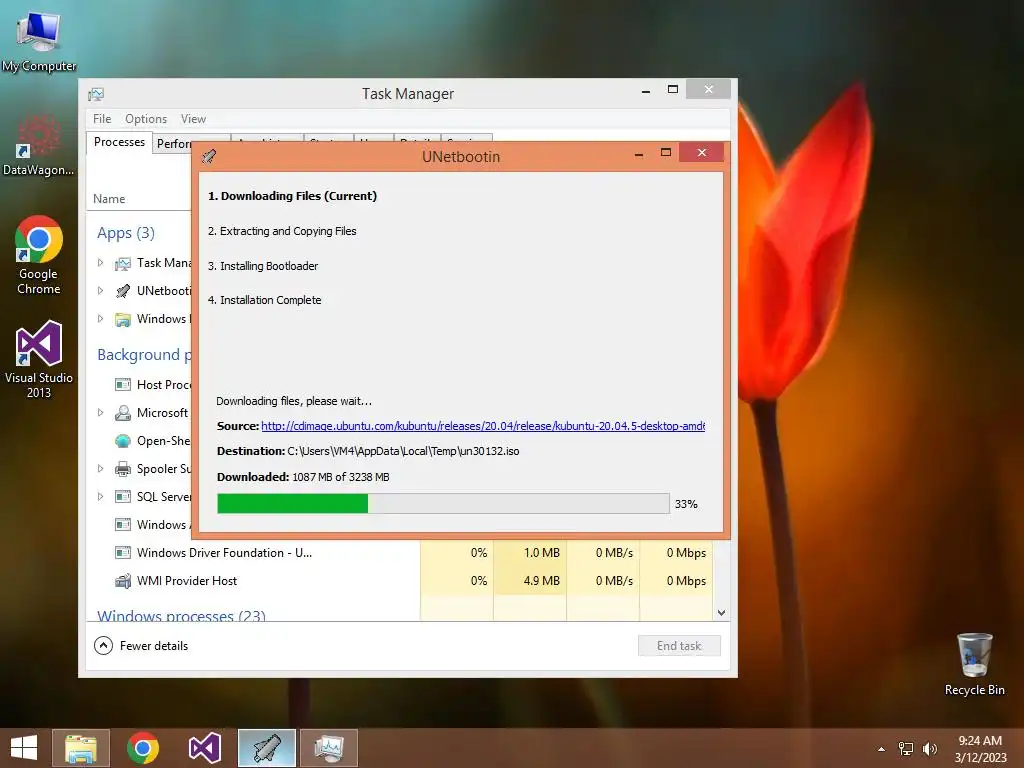Open File Explorer from the taskbar
The image size is (1024, 768).
pos(80,748)
